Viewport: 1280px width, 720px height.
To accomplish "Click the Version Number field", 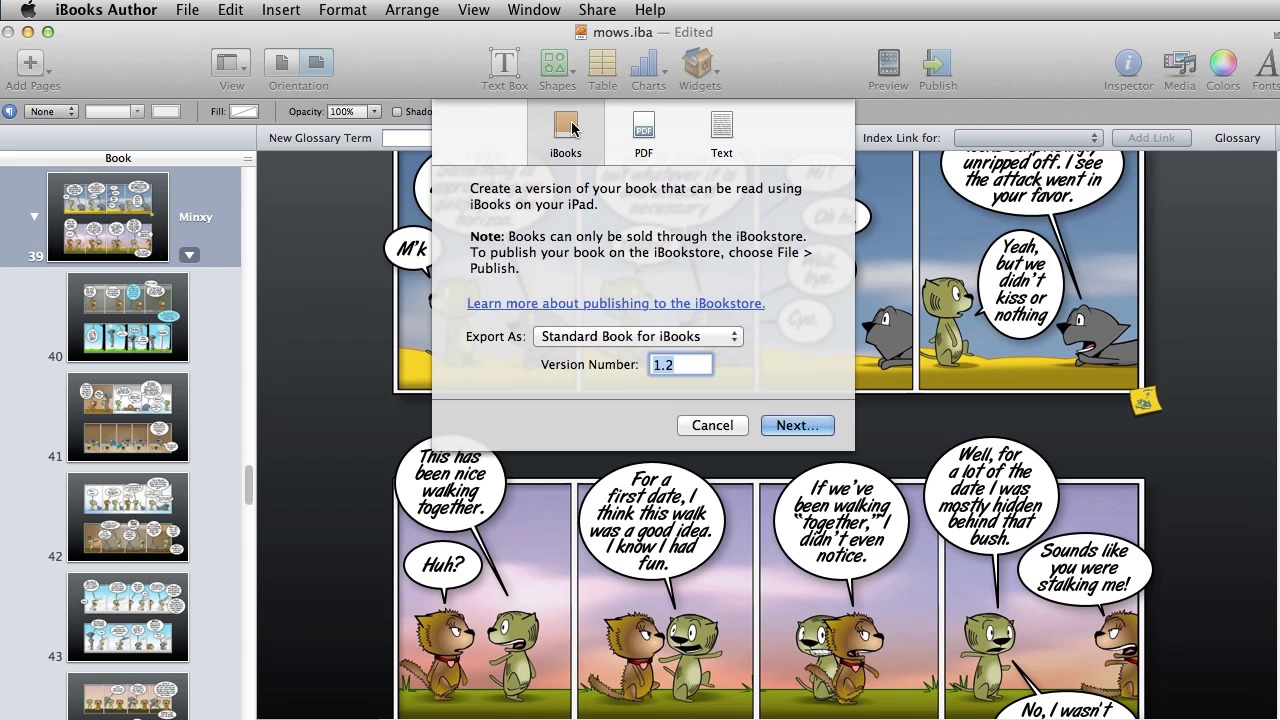I will (681, 365).
